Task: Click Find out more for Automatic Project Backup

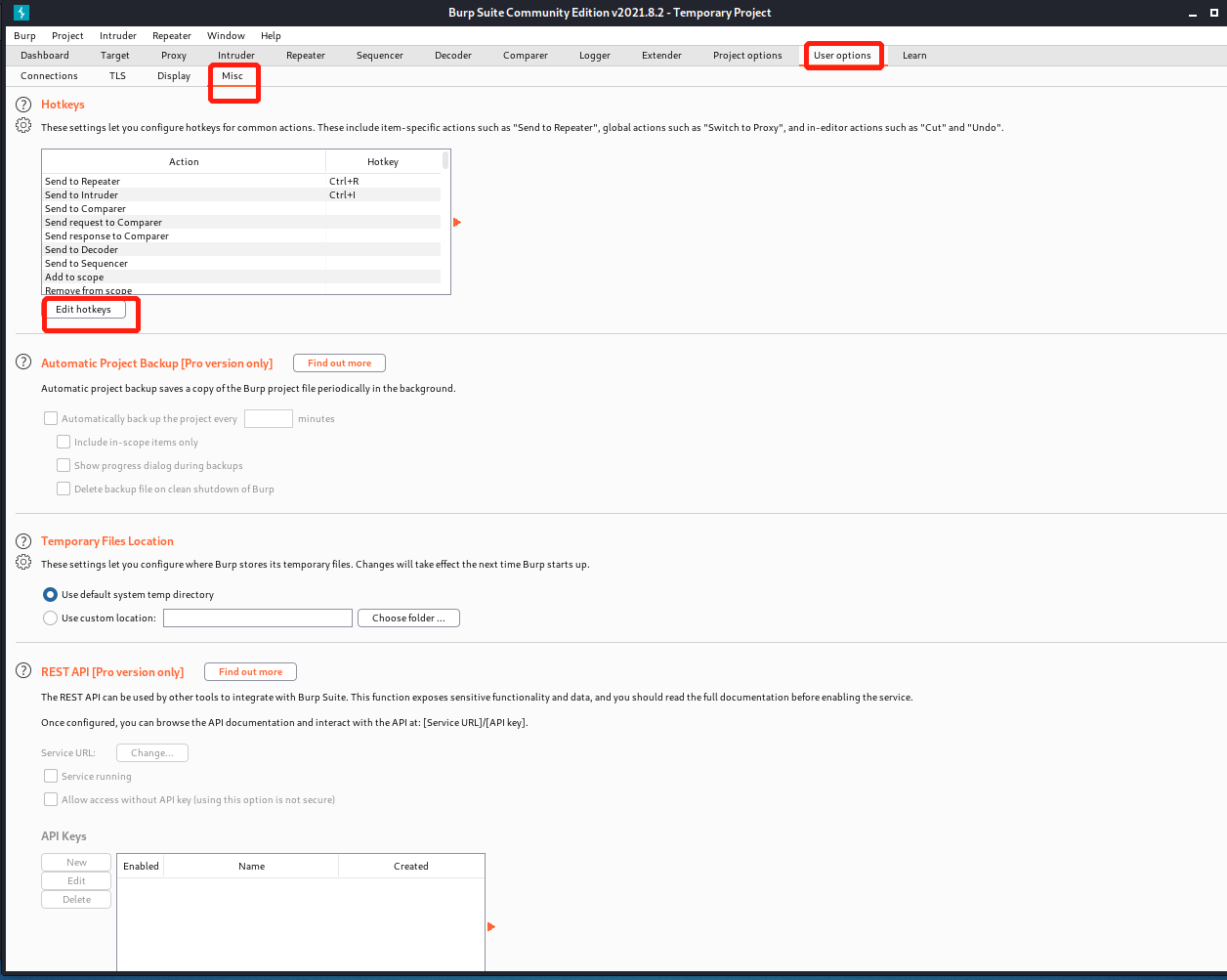Action: tap(339, 363)
